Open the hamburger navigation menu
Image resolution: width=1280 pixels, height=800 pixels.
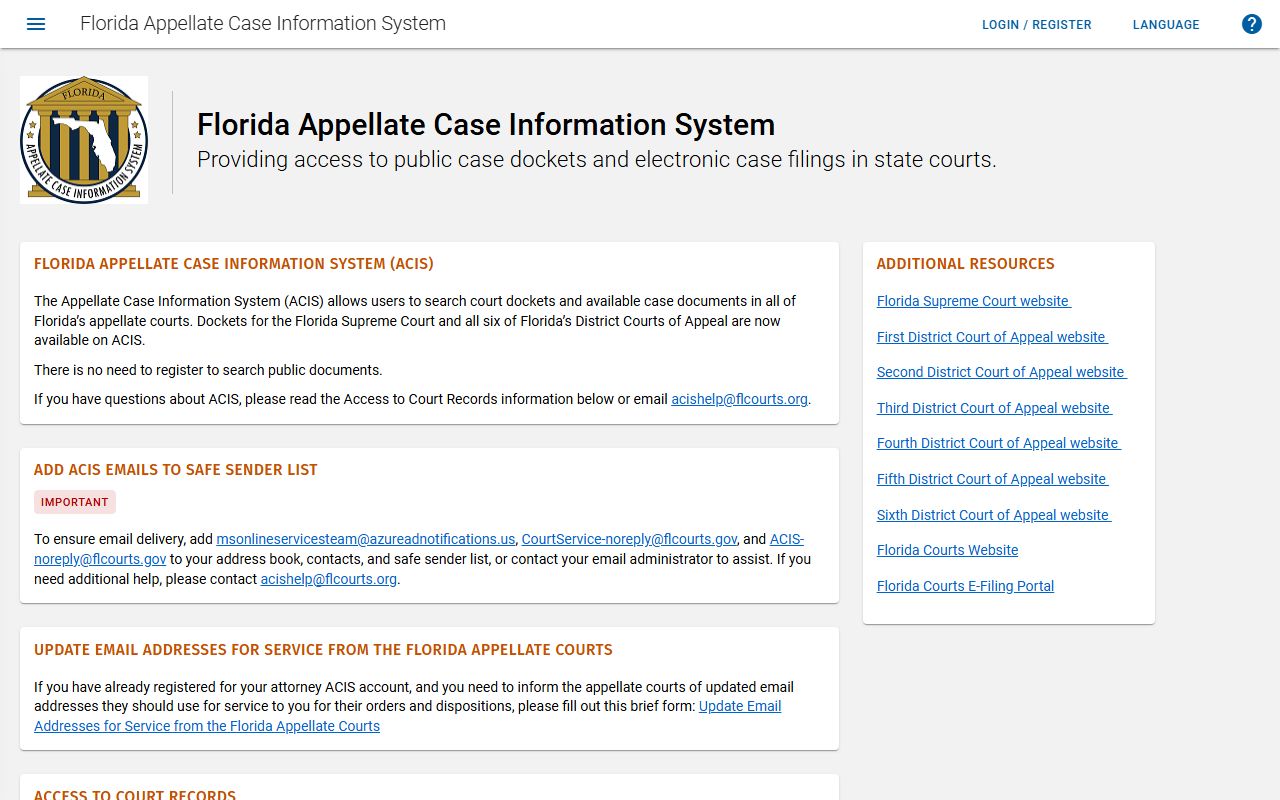pyautogui.click(x=36, y=24)
